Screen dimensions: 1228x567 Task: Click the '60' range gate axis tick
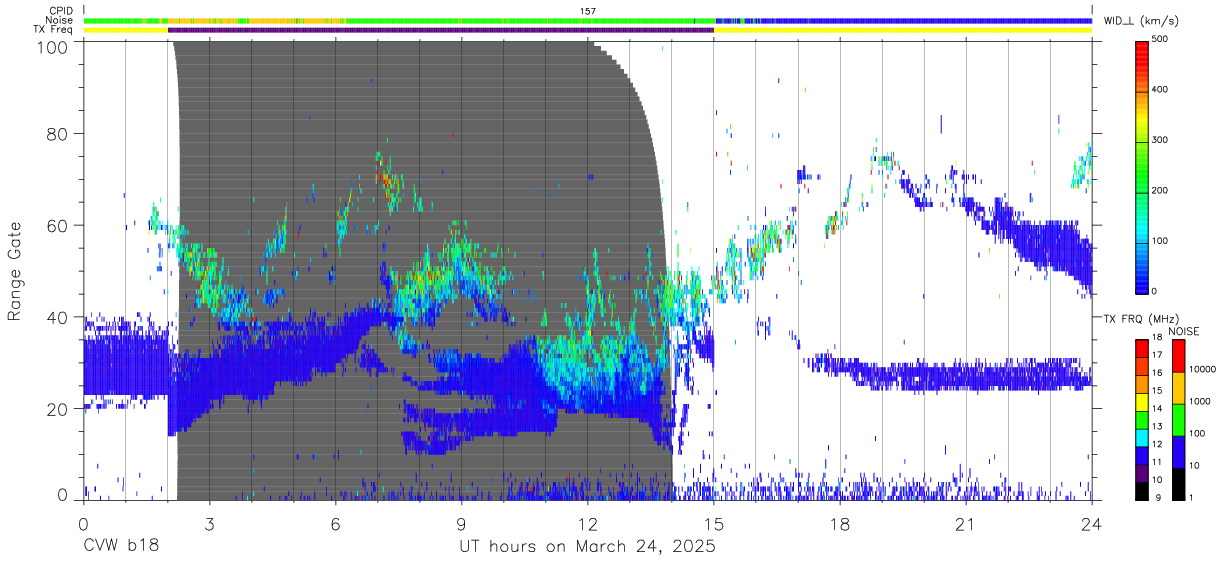tap(58, 225)
